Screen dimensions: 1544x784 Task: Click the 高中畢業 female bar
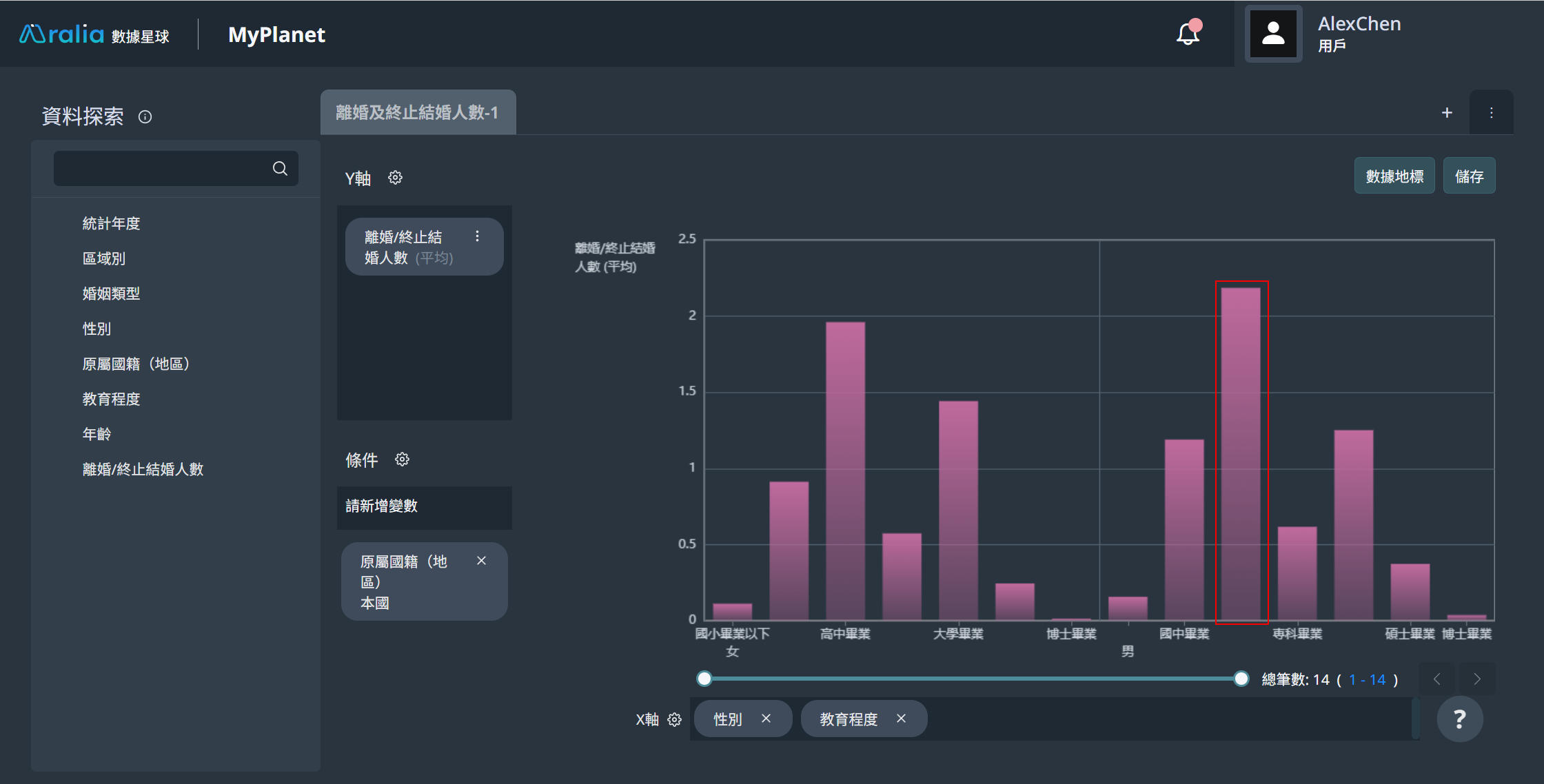click(845, 471)
